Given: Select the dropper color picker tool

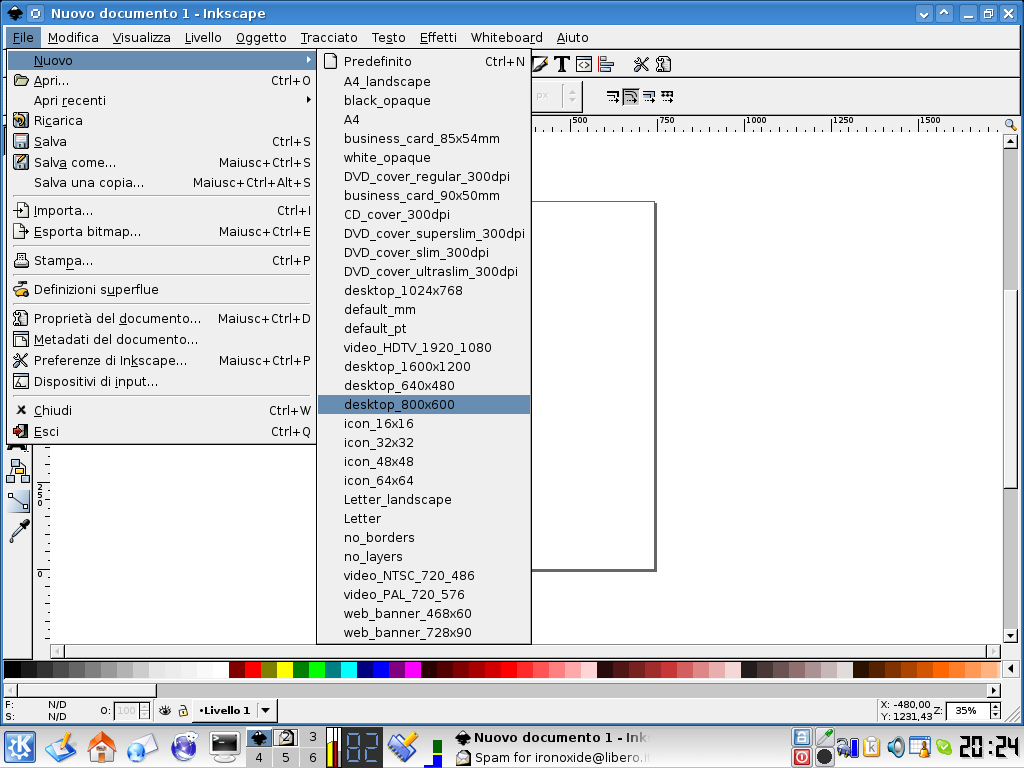Looking at the screenshot, I should [19, 531].
